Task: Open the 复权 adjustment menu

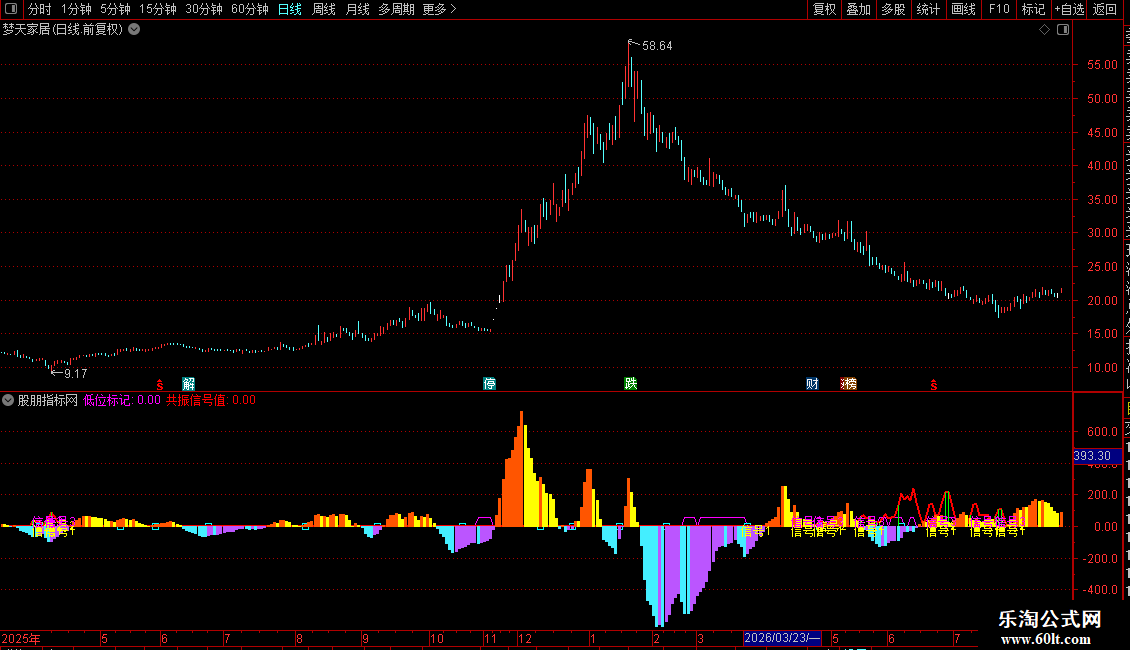Action: [x=824, y=9]
